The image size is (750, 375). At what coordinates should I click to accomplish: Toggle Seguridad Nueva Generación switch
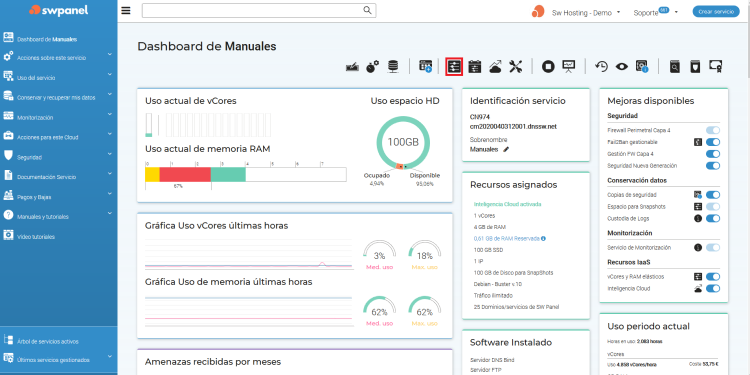[x=713, y=165]
